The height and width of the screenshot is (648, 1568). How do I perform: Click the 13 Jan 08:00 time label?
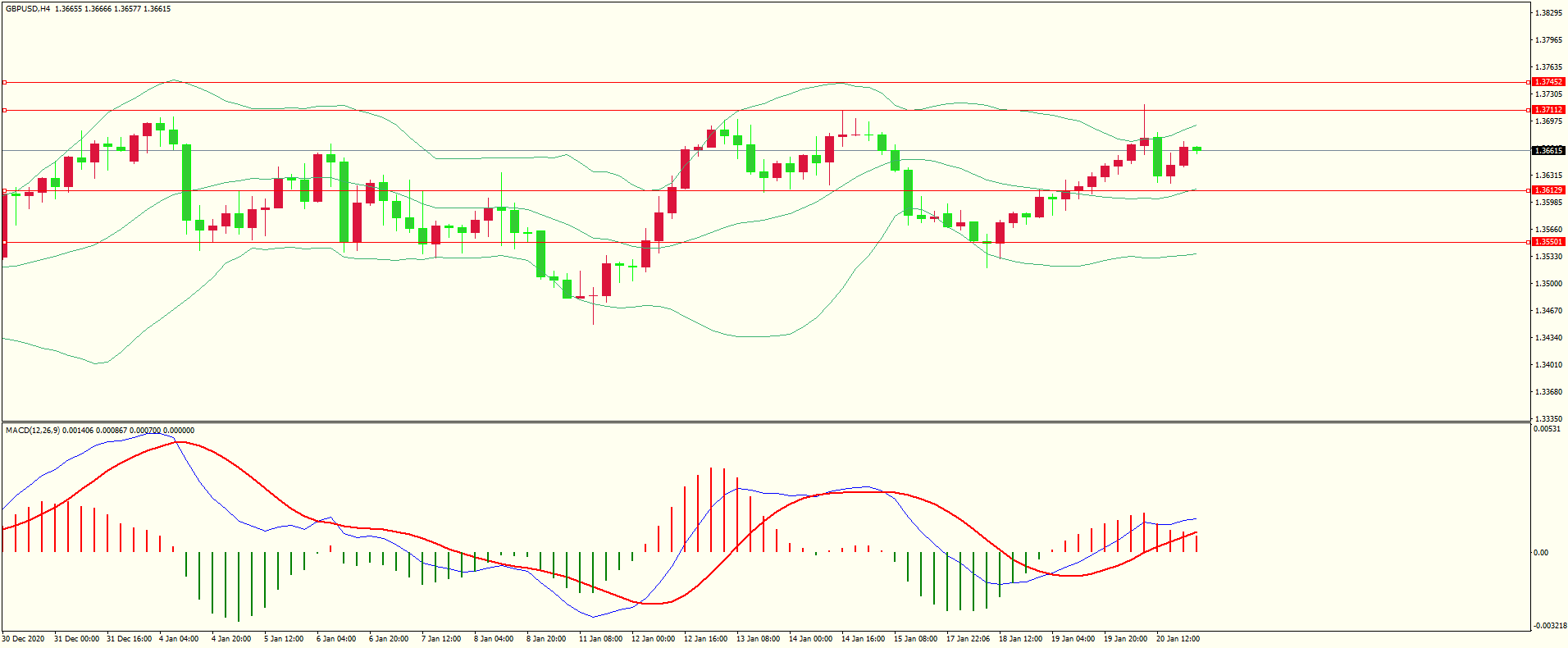pyautogui.click(x=759, y=639)
